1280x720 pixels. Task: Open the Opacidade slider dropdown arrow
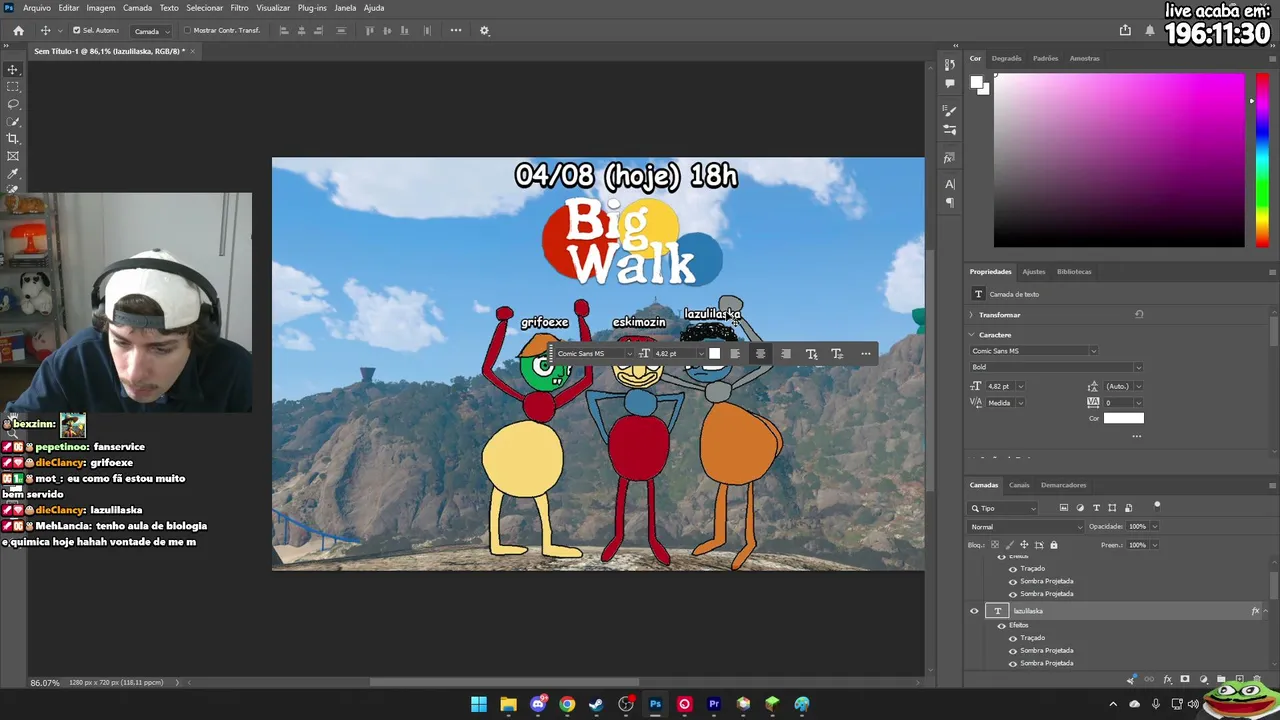click(1154, 527)
